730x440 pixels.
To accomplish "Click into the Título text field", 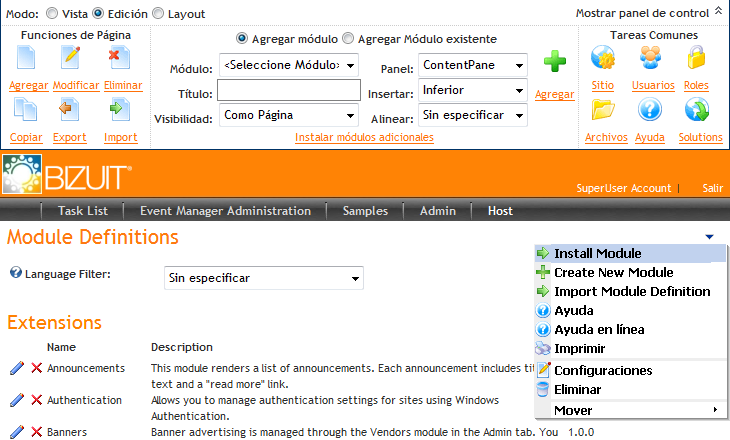I will 288,91.
